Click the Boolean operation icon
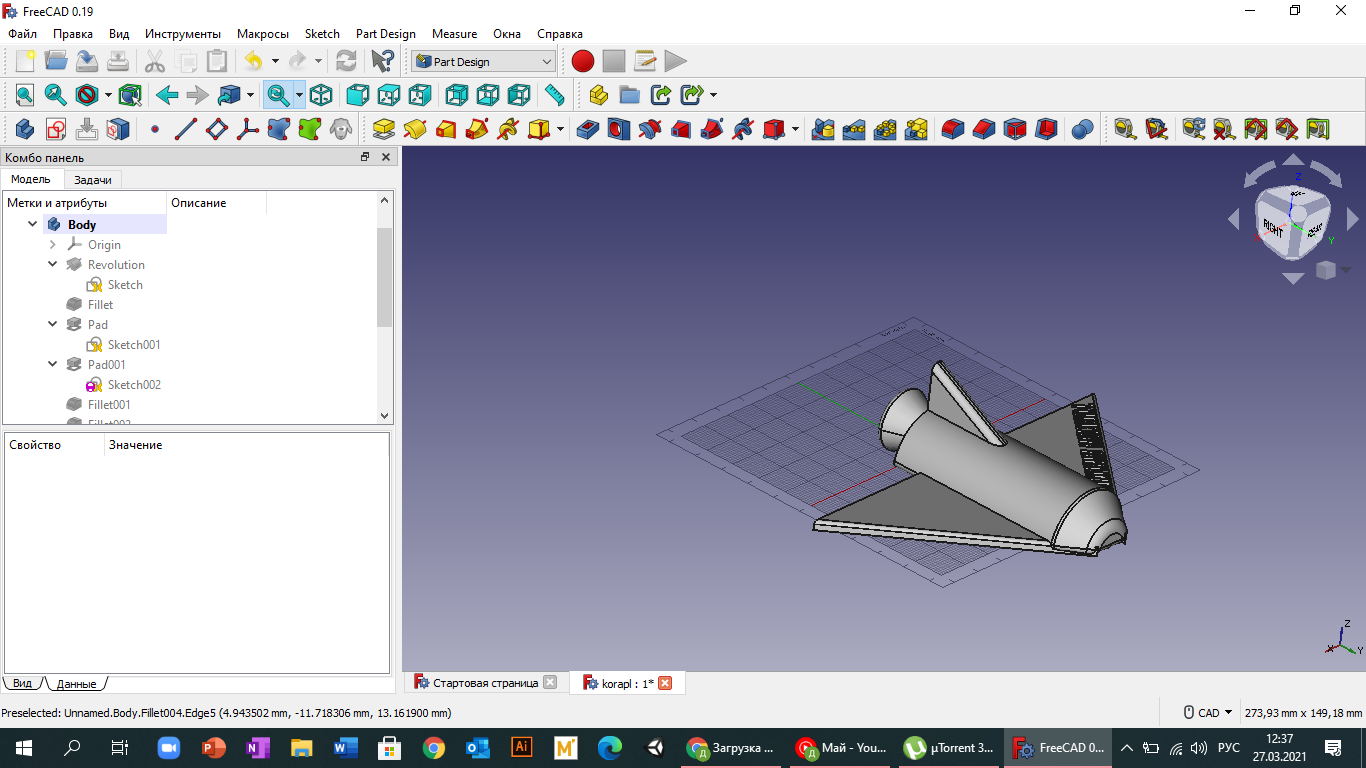This screenshot has width=1366, height=768. coord(1082,129)
